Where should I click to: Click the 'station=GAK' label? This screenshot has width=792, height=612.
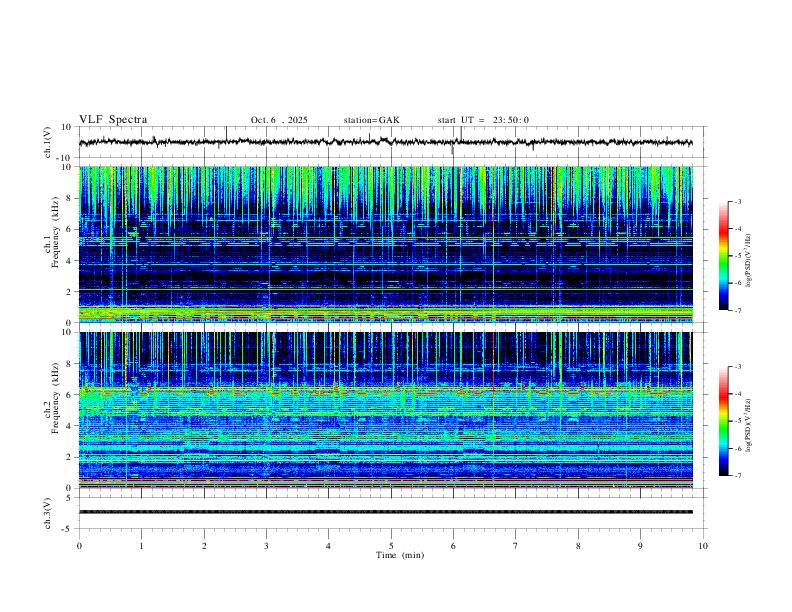(371, 120)
